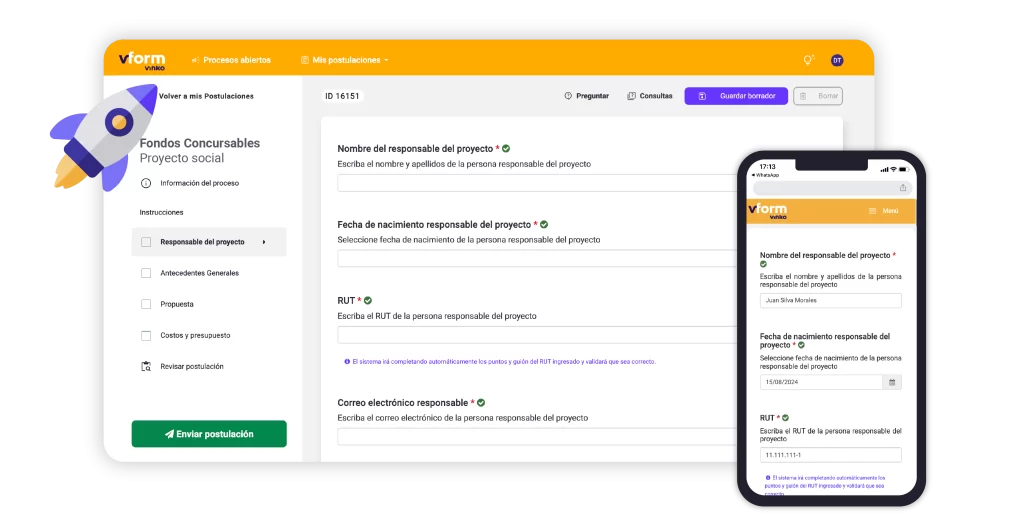Open the DT user avatar menu
The height and width of the screenshot is (529, 1024).
click(x=837, y=60)
